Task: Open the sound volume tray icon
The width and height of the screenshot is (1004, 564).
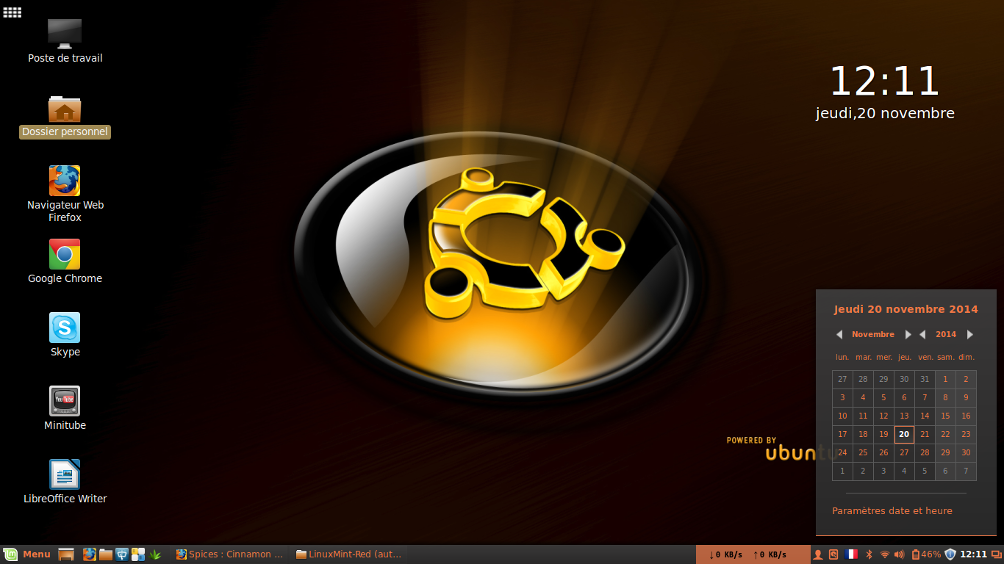Action: tap(899, 554)
